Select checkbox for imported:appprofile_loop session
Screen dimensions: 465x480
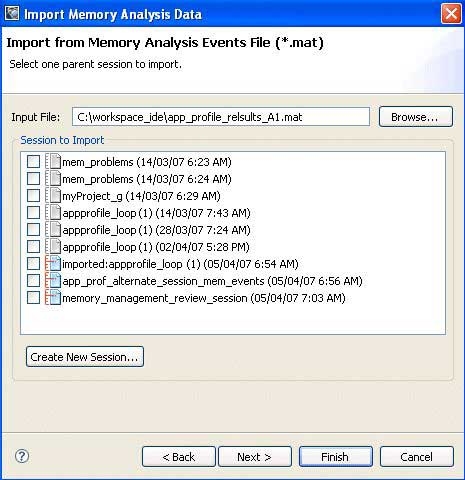pyautogui.click(x=33, y=264)
